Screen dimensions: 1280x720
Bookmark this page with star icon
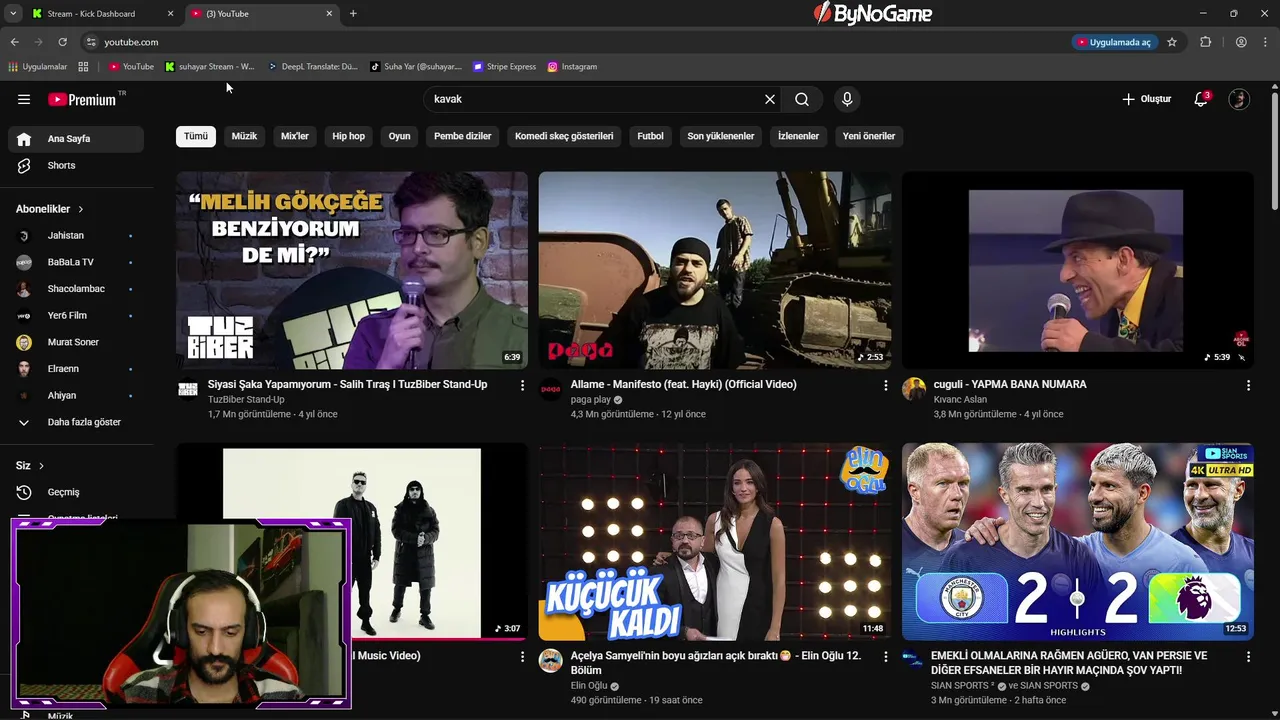click(x=1172, y=42)
